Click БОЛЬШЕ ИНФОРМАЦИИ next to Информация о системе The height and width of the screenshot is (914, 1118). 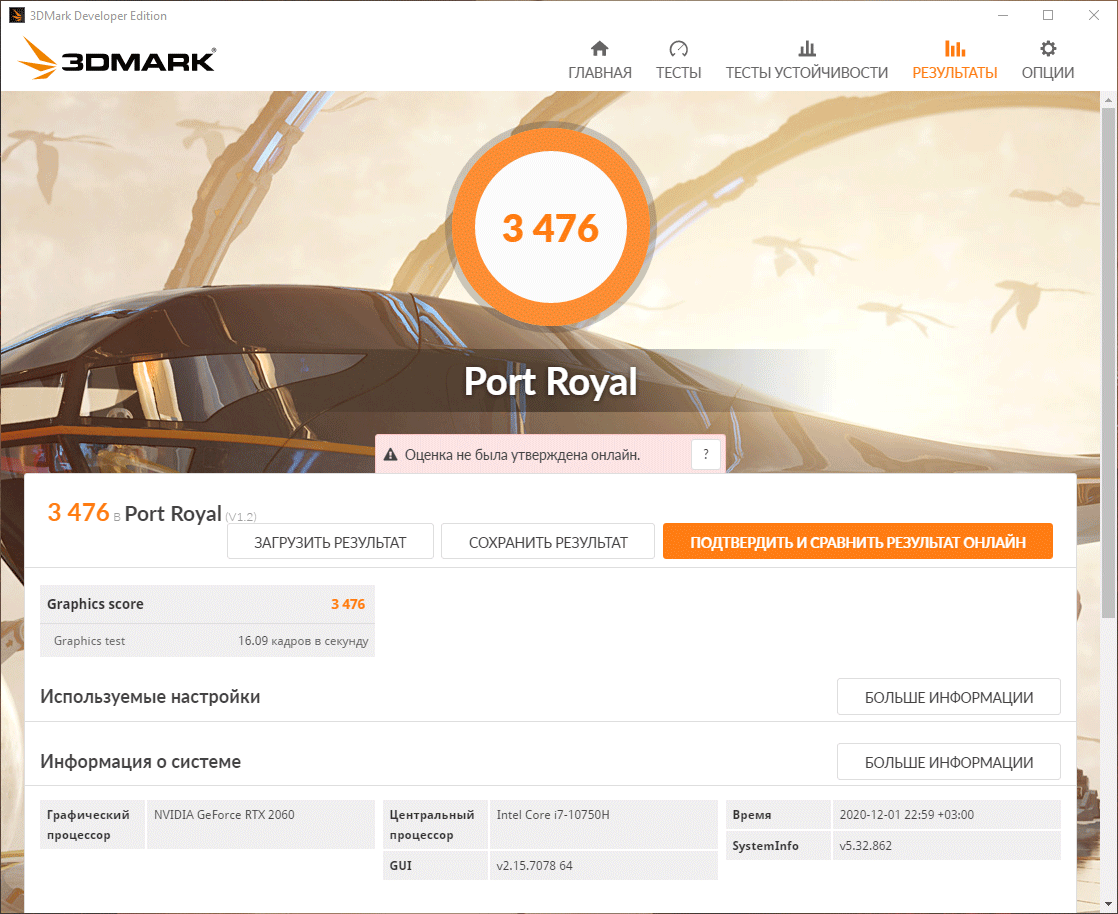(948, 761)
